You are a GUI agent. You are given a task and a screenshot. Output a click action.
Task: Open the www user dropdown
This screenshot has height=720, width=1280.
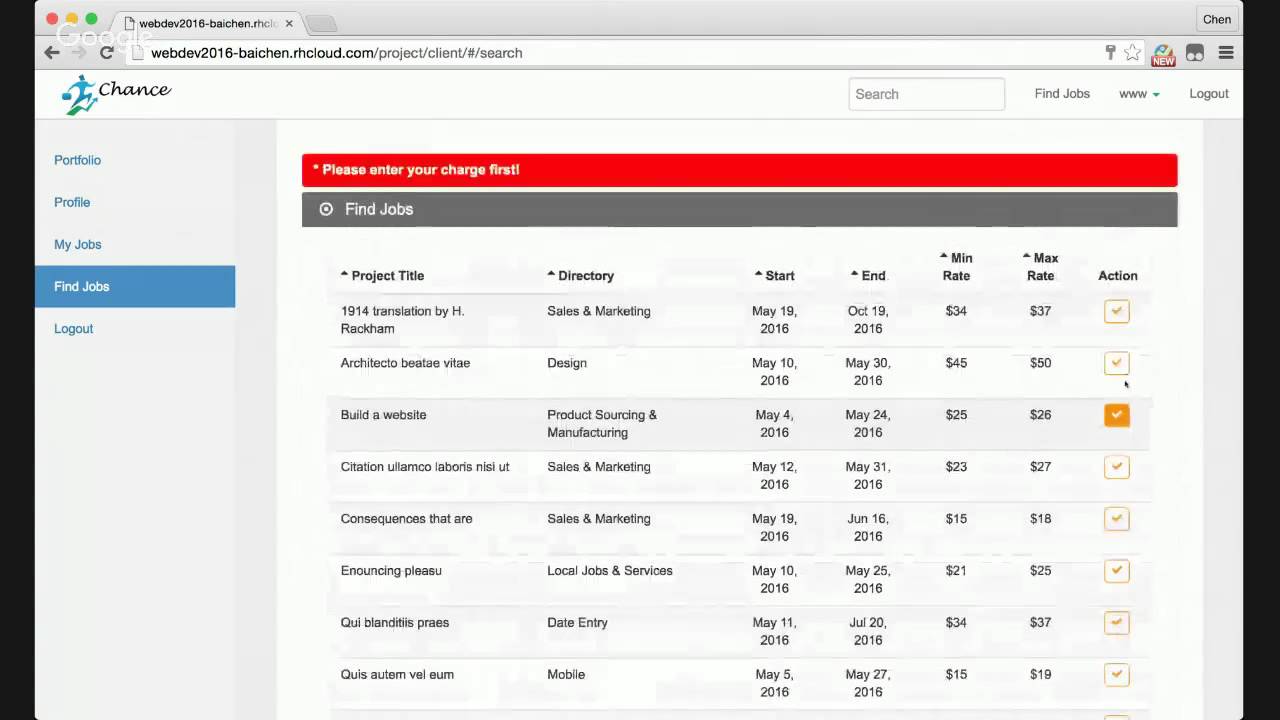click(1139, 94)
